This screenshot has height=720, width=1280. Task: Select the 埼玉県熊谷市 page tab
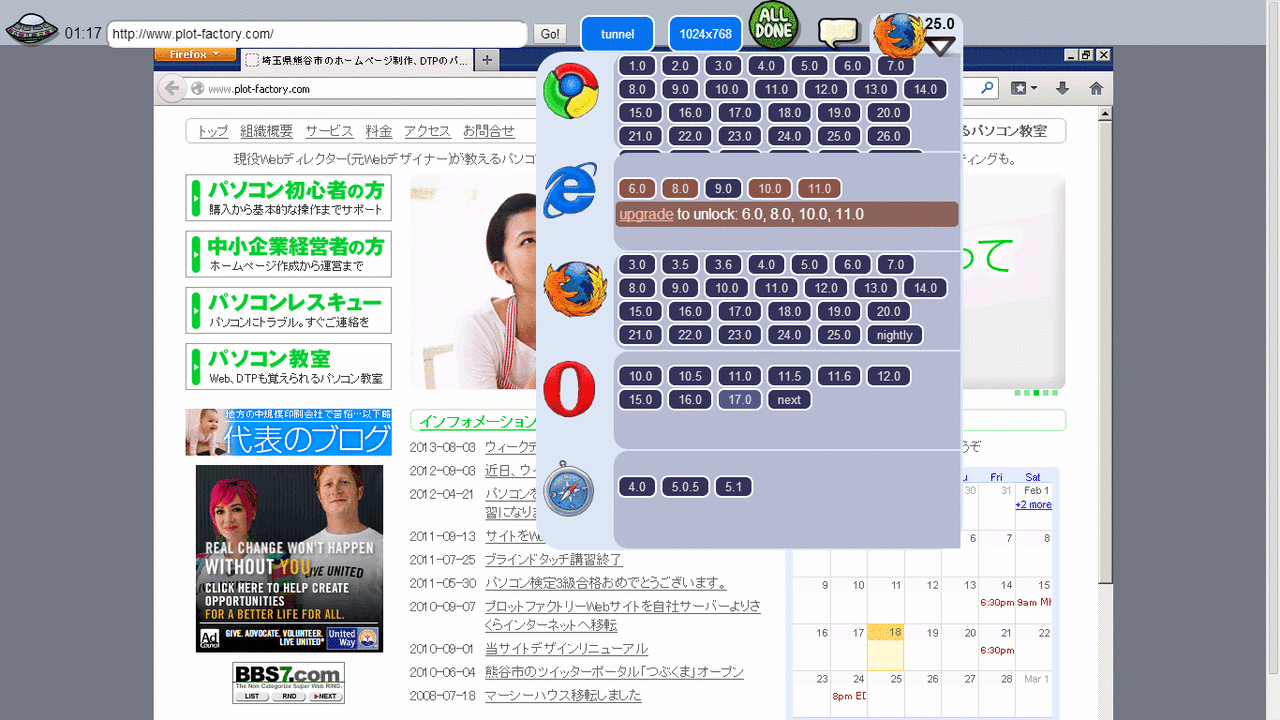[356, 61]
